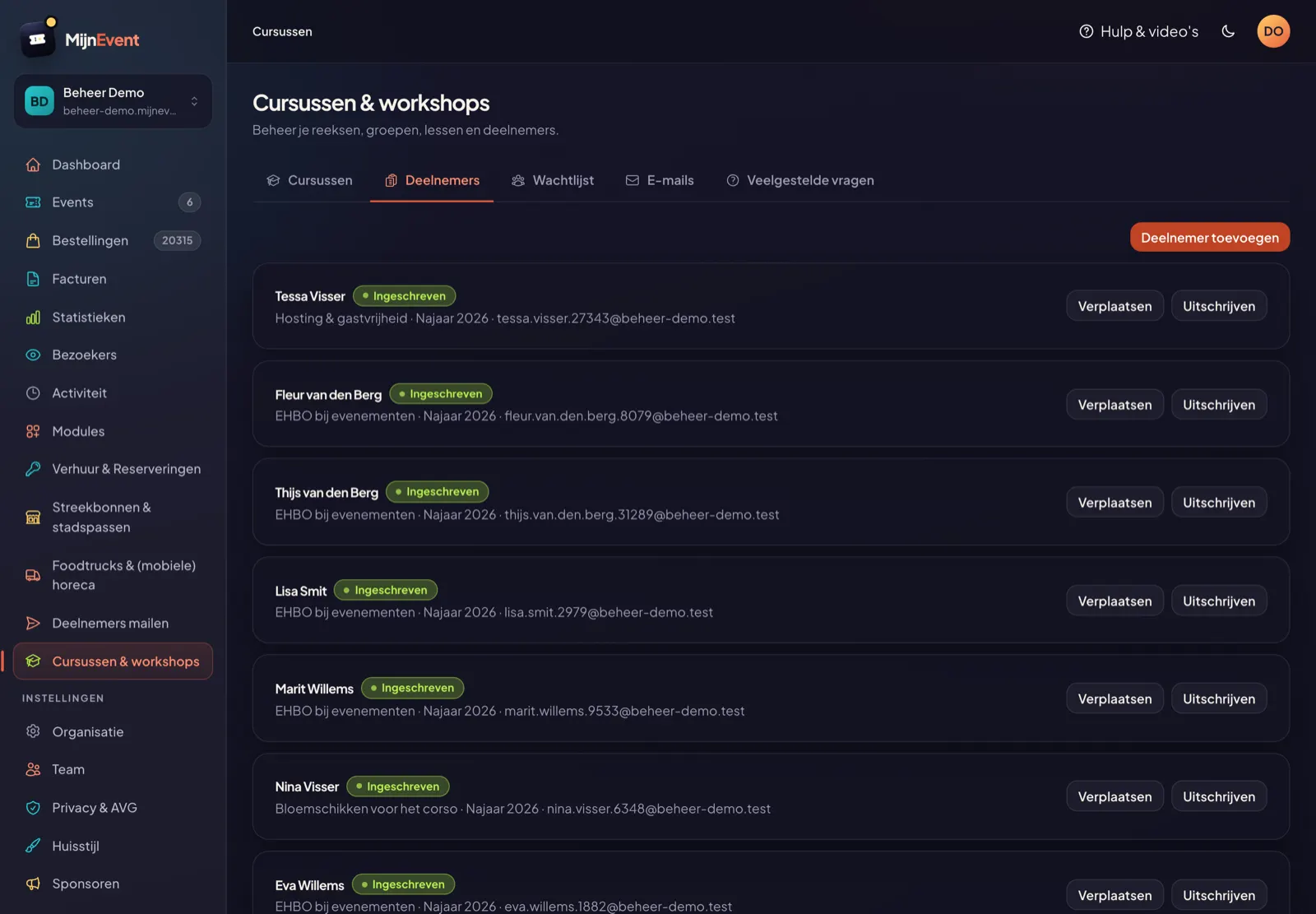The width and height of the screenshot is (1316, 914).
Task: Open Hulp & video's link
Action: pyautogui.click(x=1138, y=31)
